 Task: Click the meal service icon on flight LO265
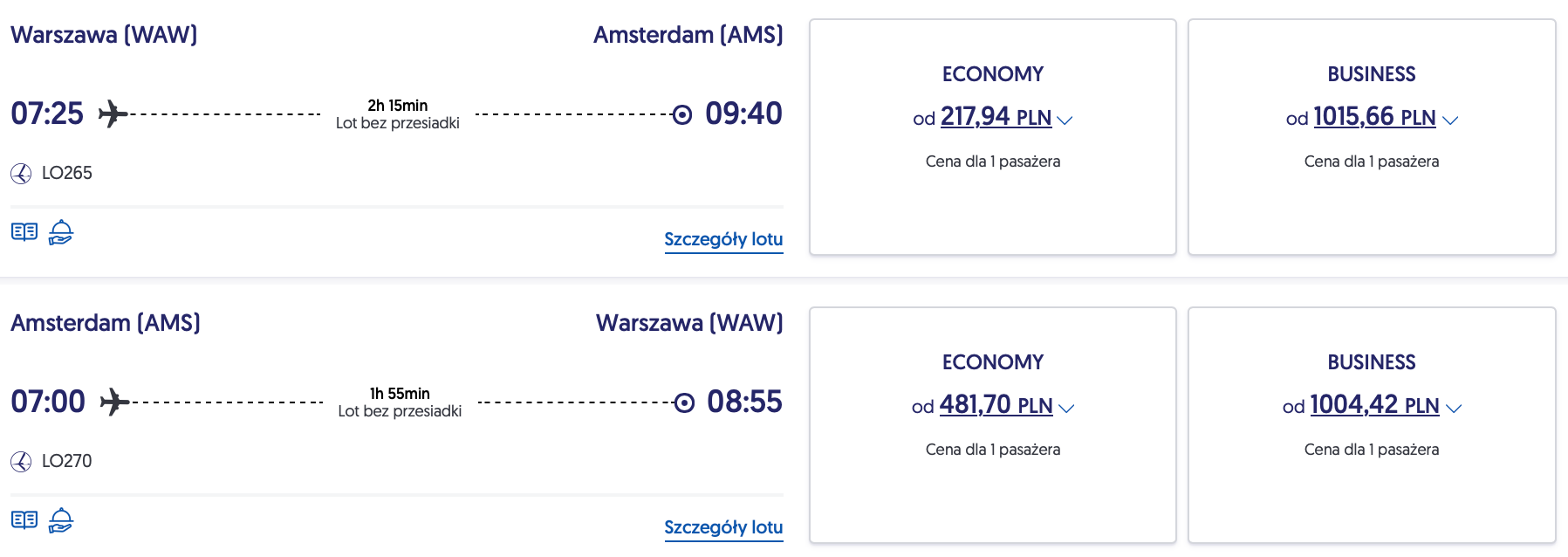pos(60,232)
